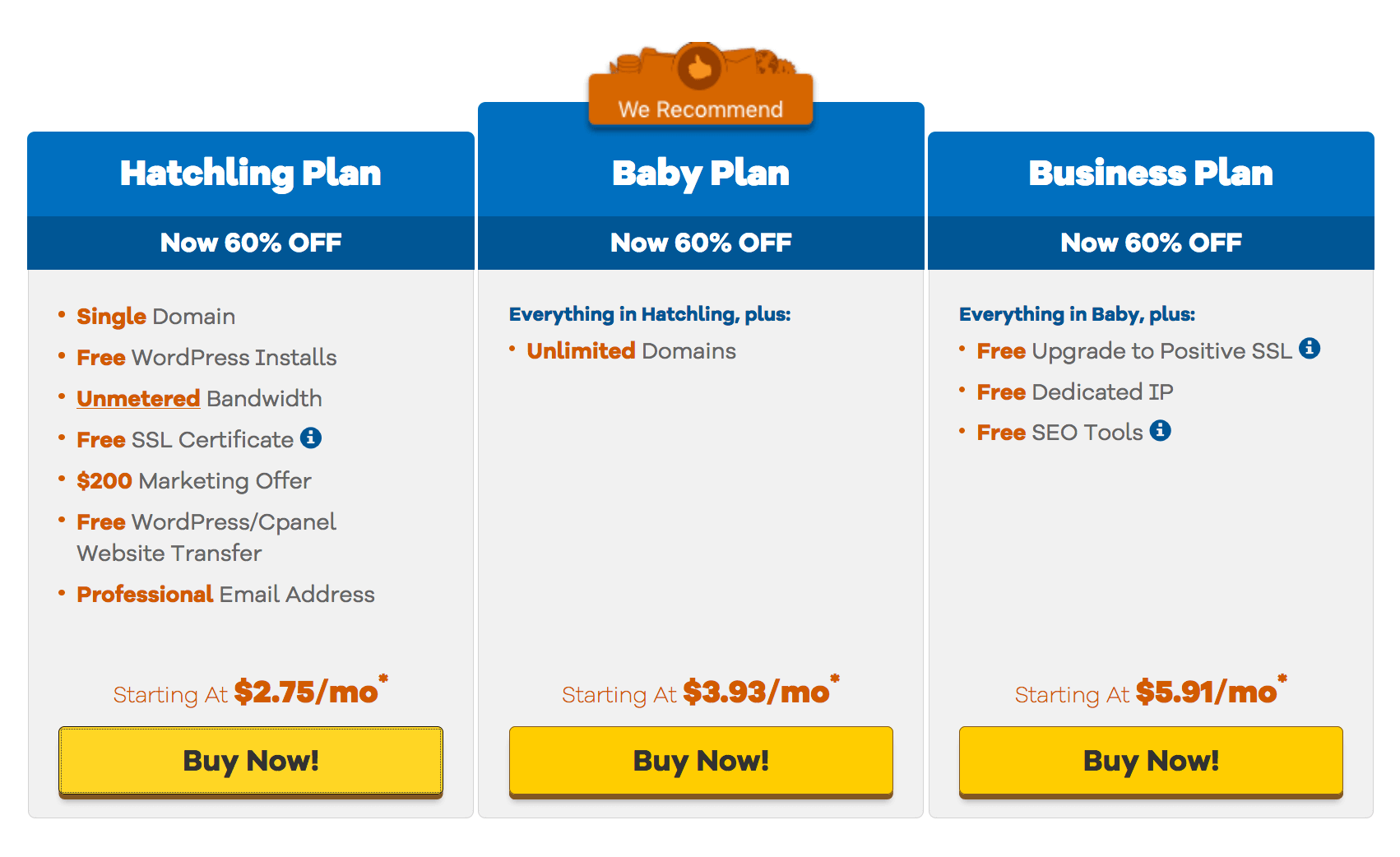Click the Business Plan heading
The image size is (1400, 857).
coord(1151,174)
